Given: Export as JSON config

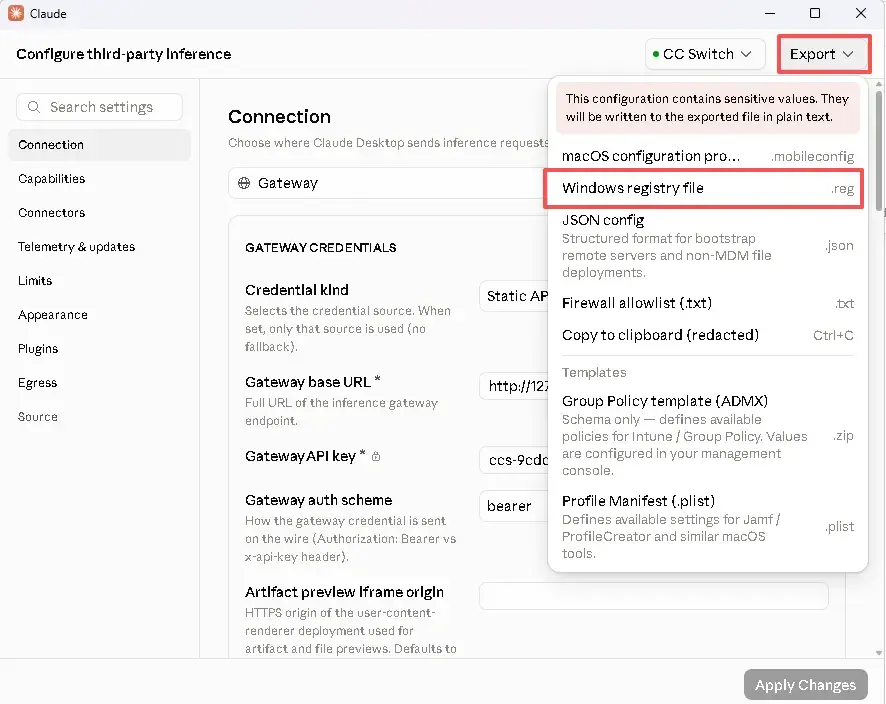Looking at the screenshot, I should pyautogui.click(x=707, y=246).
